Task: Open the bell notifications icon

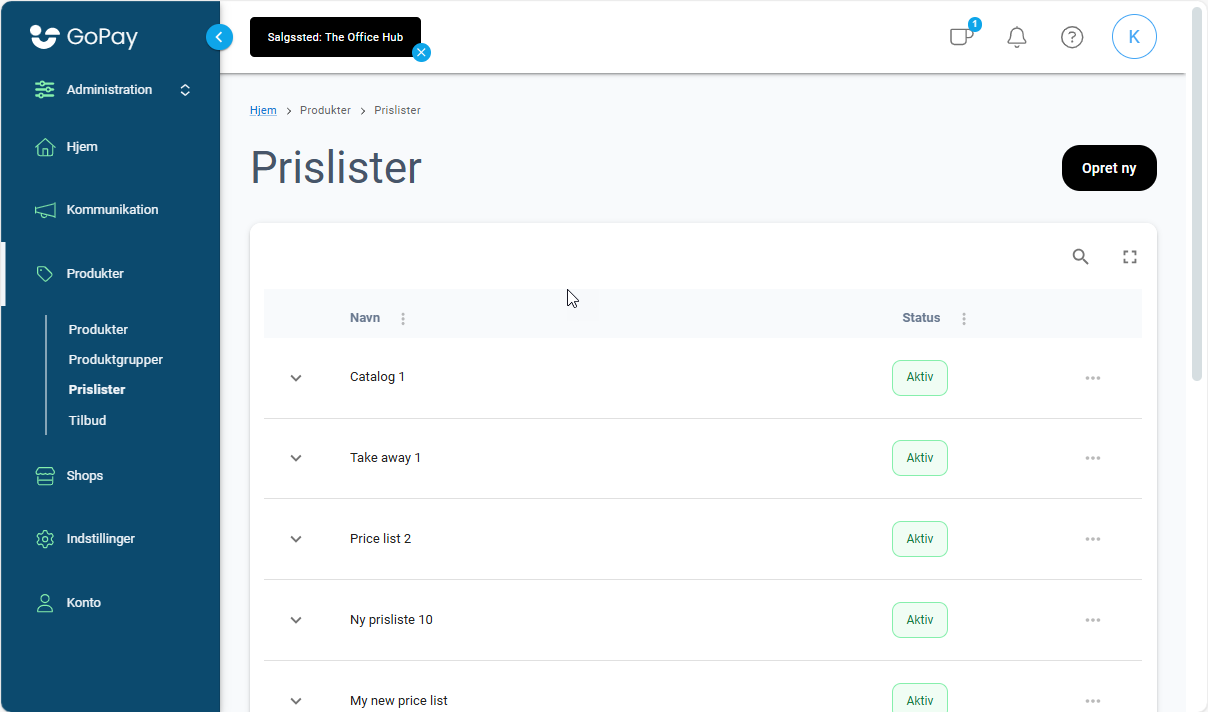Action: coord(1017,37)
